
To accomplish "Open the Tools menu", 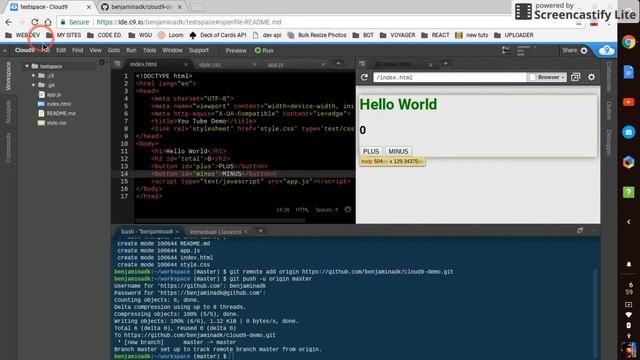I will click(149, 50).
